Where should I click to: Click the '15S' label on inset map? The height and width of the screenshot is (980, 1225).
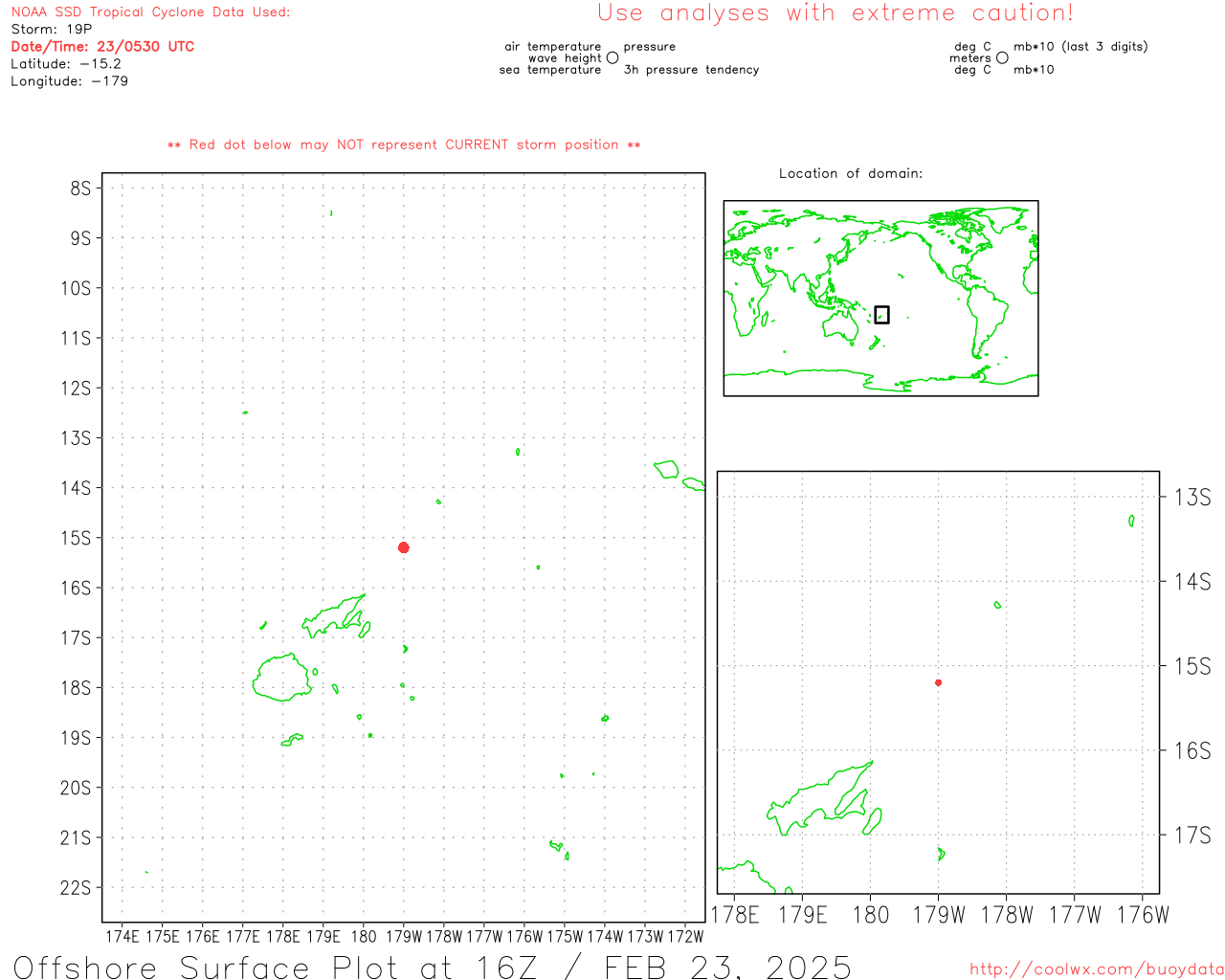(x=1192, y=666)
